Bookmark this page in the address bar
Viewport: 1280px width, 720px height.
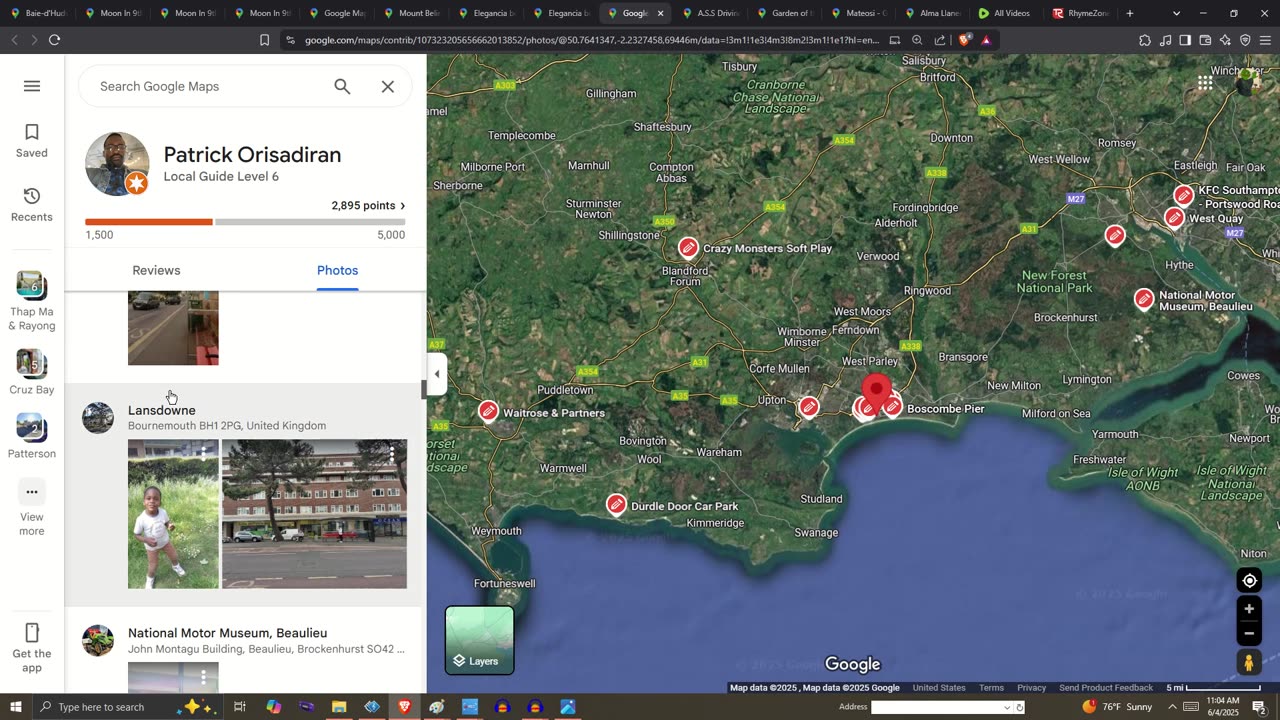pos(264,40)
